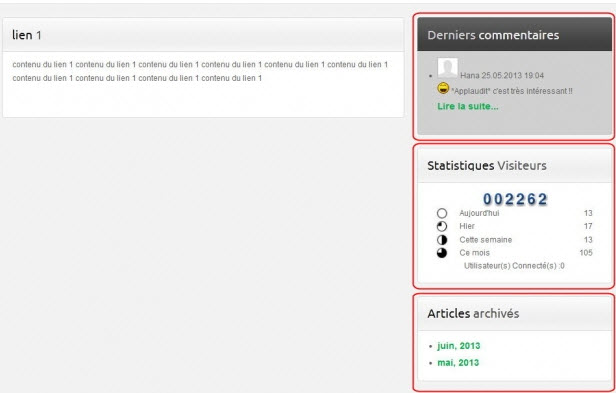Screen dimensions: 616x393
Task: Click the Utilisateur(s) Connecté(s) line
Action: coord(514,266)
